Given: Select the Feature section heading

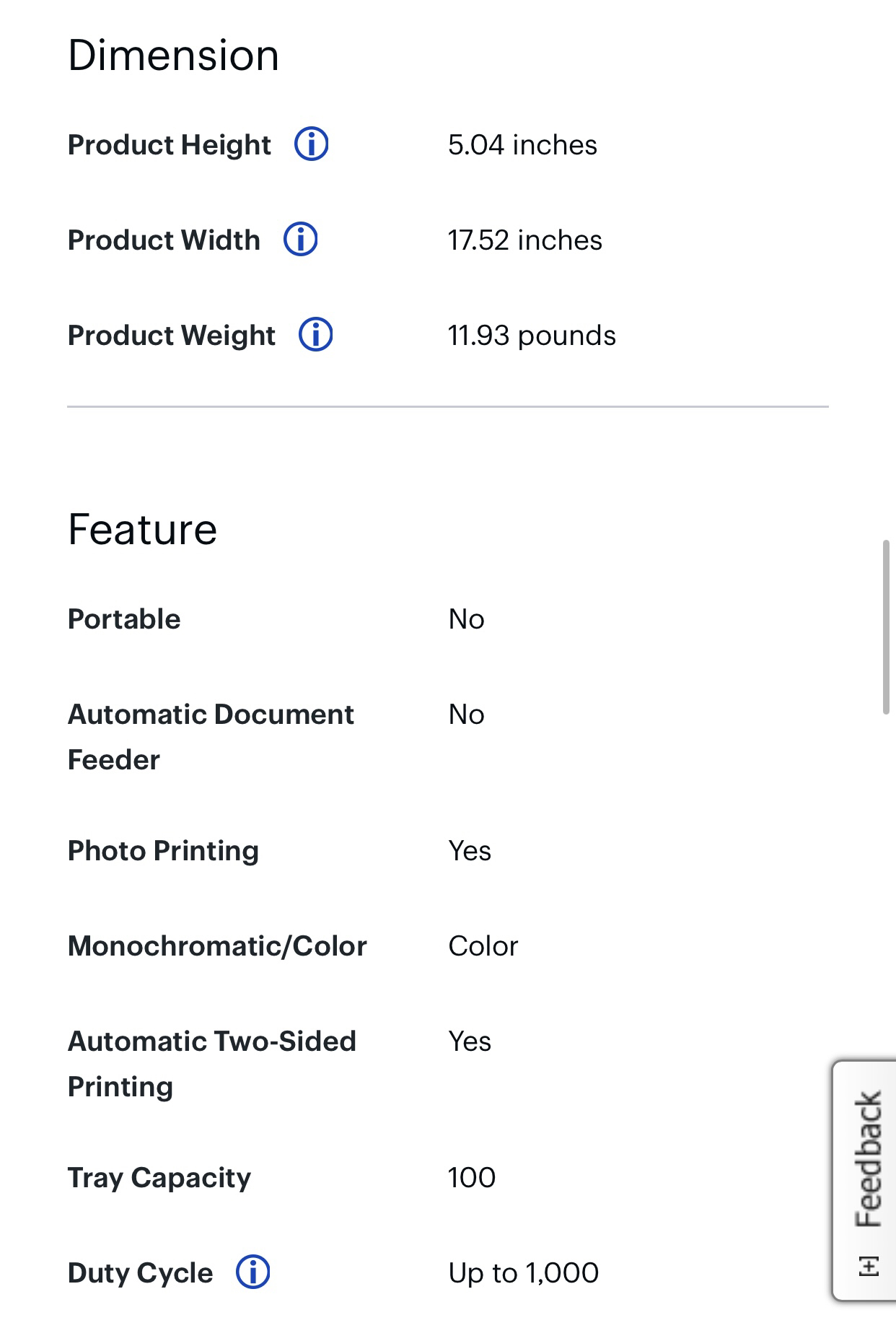Looking at the screenshot, I should click(x=142, y=529).
